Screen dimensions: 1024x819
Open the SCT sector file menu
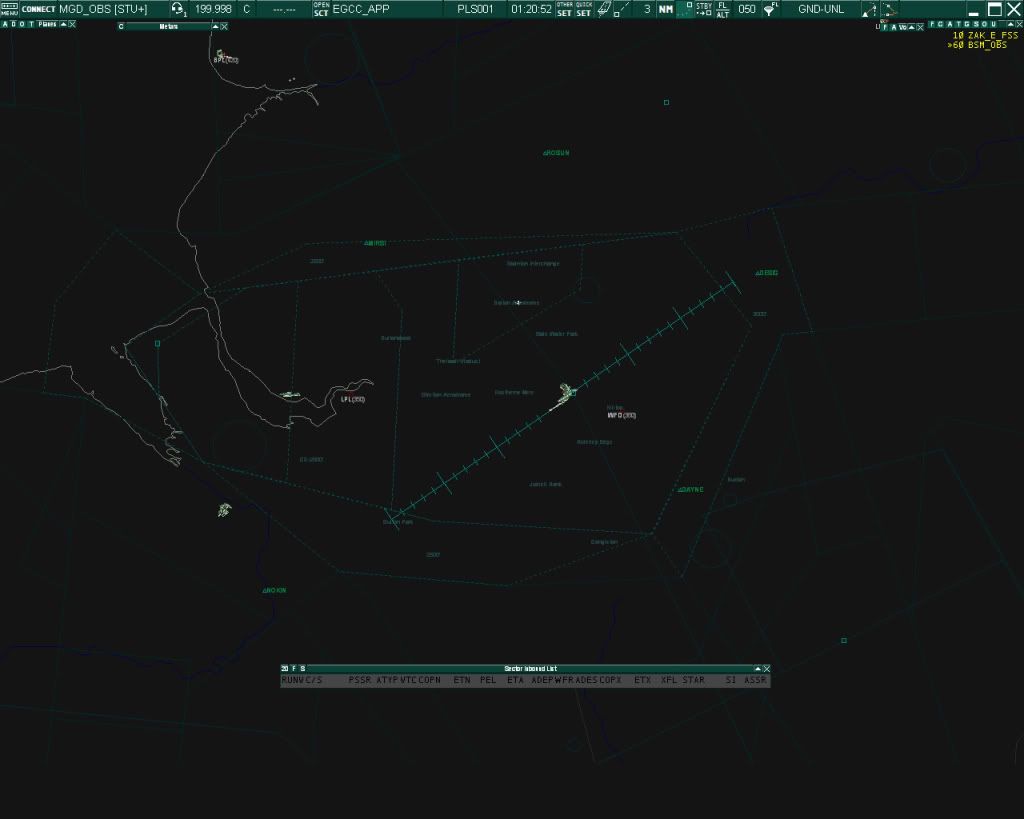(x=321, y=9)
